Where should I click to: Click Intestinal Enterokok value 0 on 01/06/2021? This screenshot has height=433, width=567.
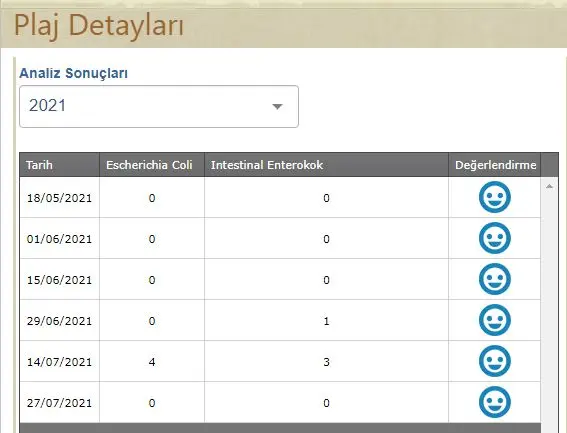(326, 239)
